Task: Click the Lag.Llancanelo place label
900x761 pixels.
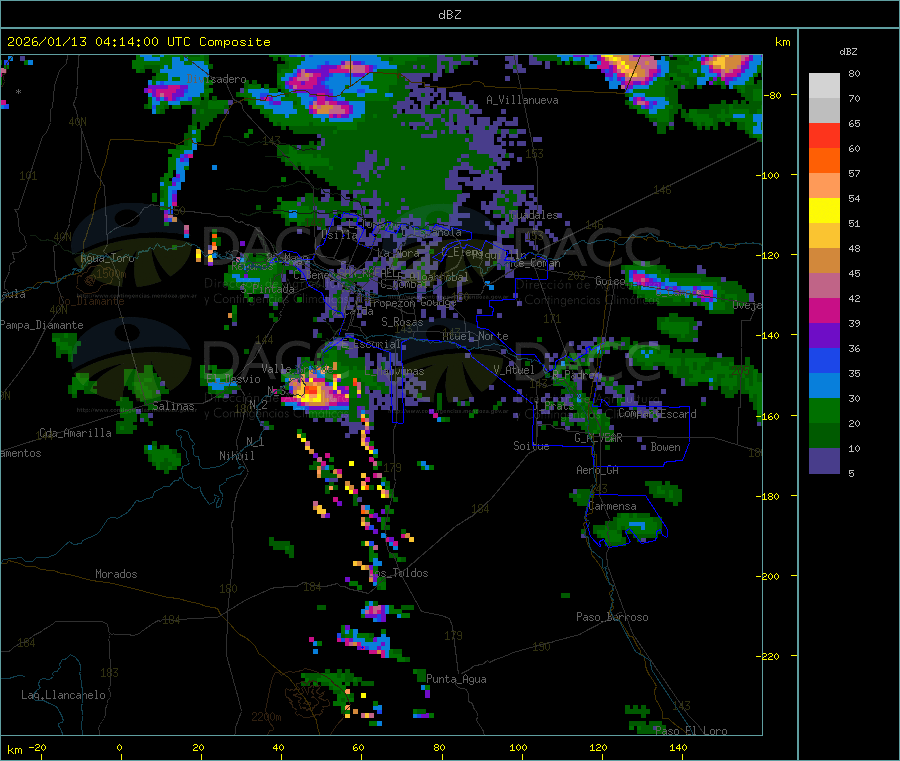Action: (63, 695)
